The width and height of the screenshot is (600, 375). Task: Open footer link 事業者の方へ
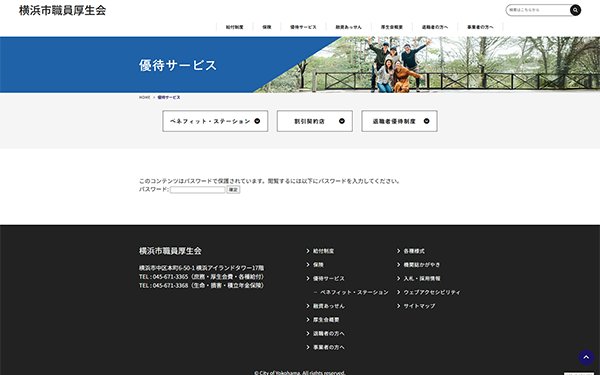[329, 347]
